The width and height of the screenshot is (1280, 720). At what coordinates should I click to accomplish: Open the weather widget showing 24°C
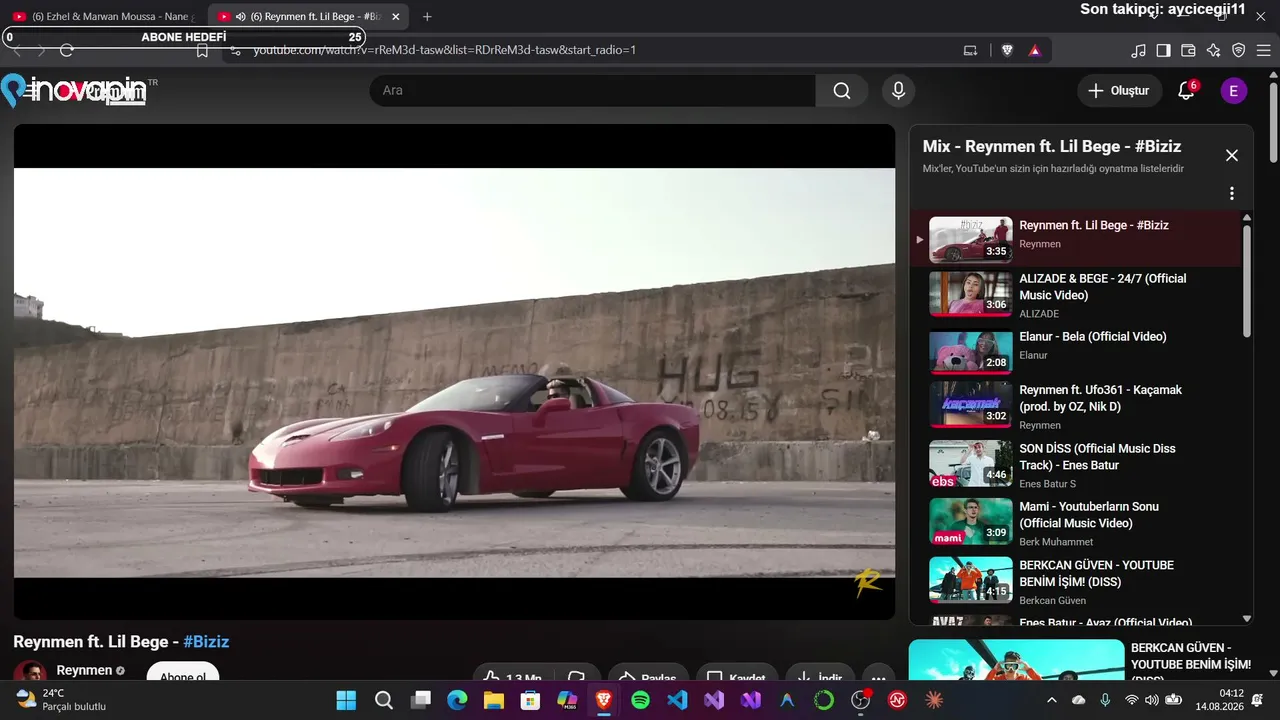(62, 700)
